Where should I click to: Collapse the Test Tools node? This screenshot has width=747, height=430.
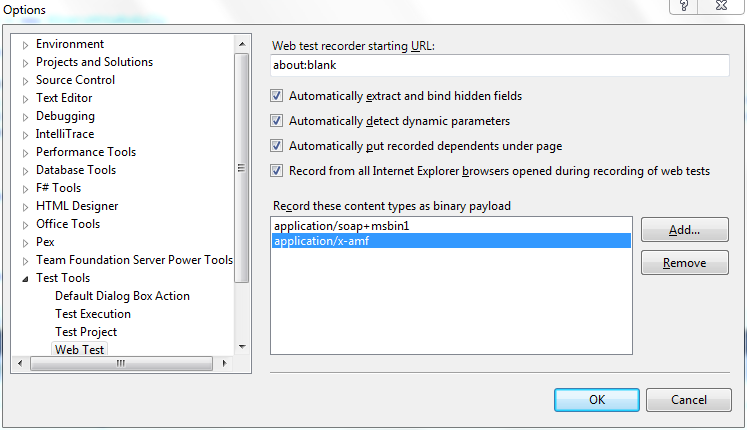[x=25, y=279]
